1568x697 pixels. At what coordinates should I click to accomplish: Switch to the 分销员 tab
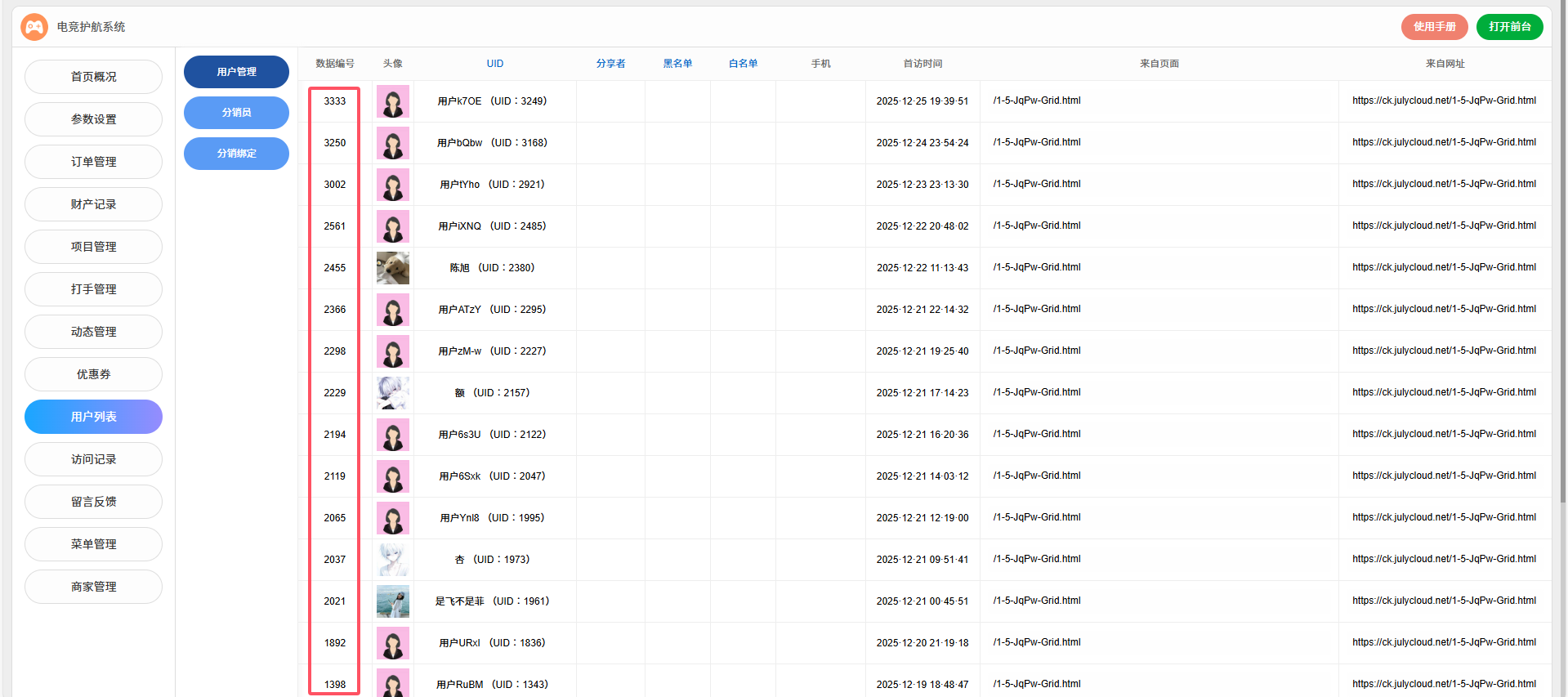(236, 113)
